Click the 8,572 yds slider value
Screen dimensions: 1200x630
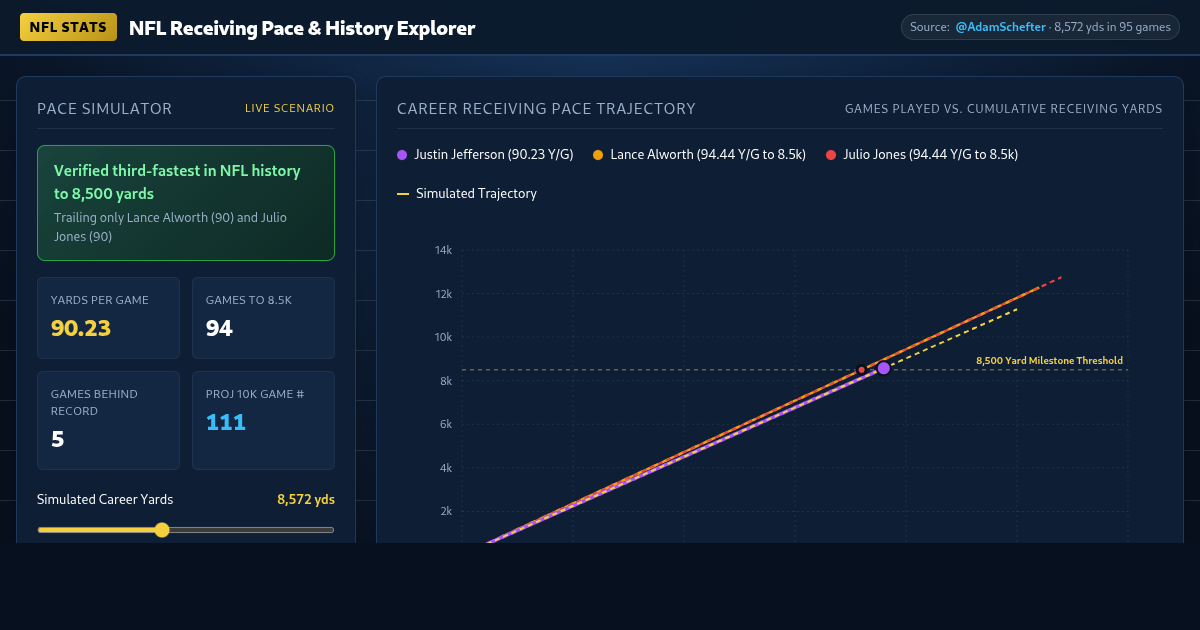306,499
